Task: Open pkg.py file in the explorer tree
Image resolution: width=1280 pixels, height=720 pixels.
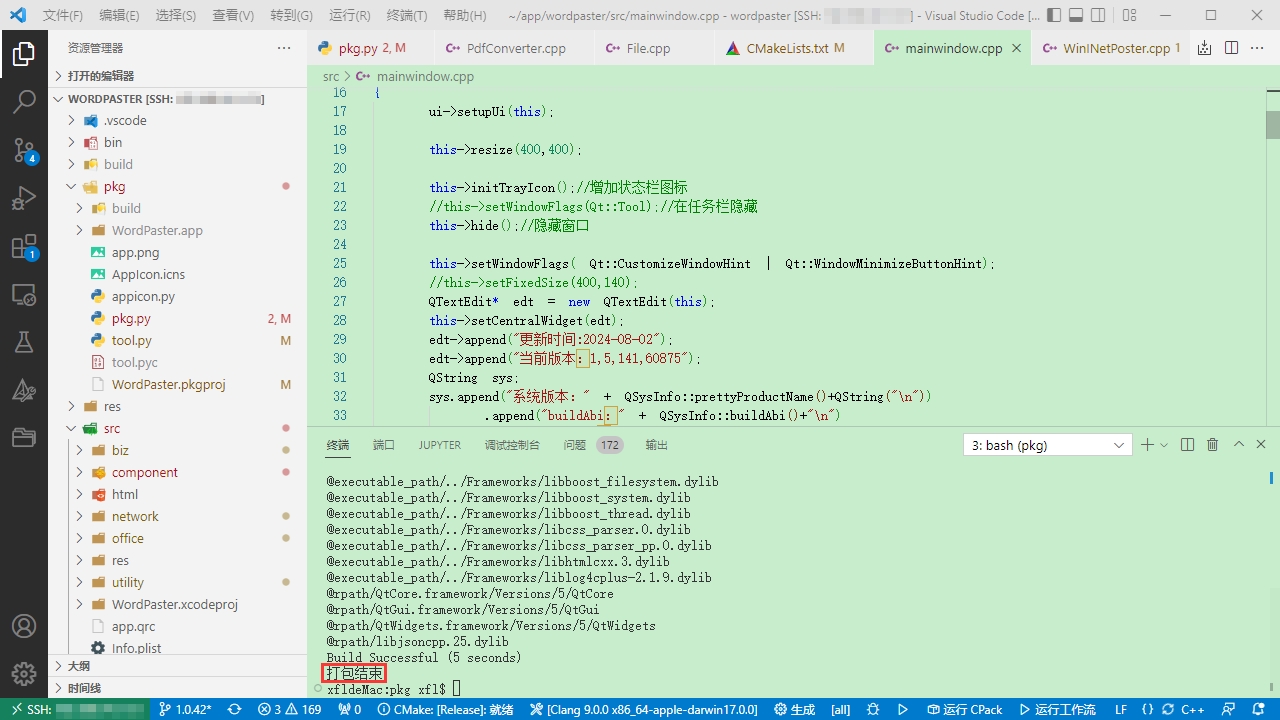Action: (x=131, y=318)
